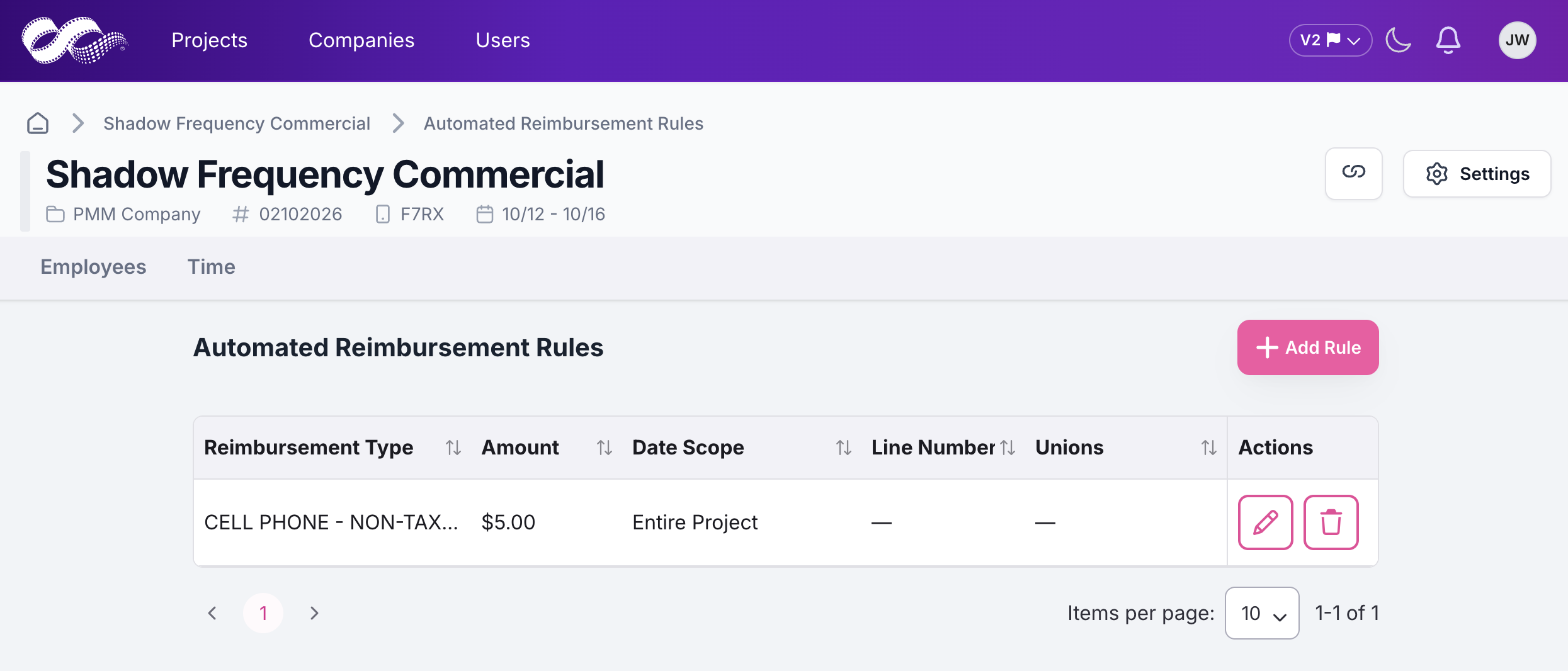The image size is (1568, 671).
Task: Go to home via breadcrumb house icon
Action: (38, 123)
